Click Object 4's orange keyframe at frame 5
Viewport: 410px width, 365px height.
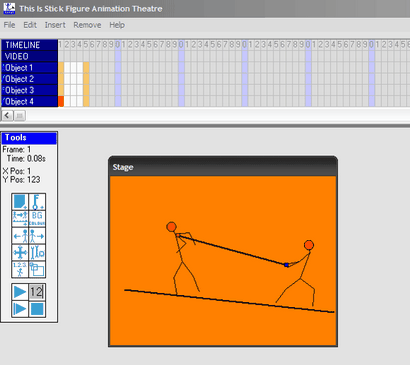click(x=86, y=101)
